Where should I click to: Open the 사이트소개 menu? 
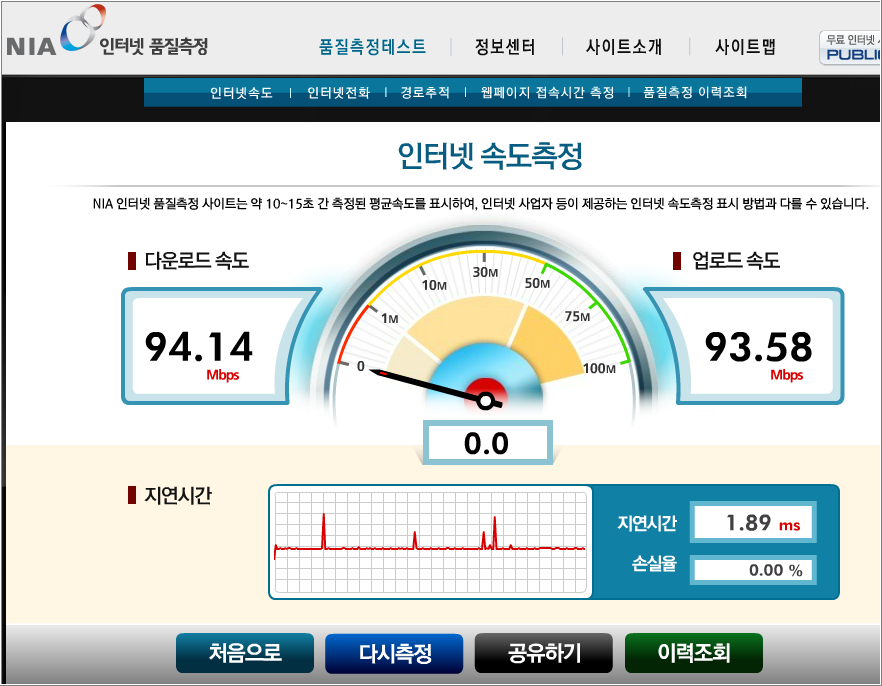pyautogui.click(x=624, y=46)
